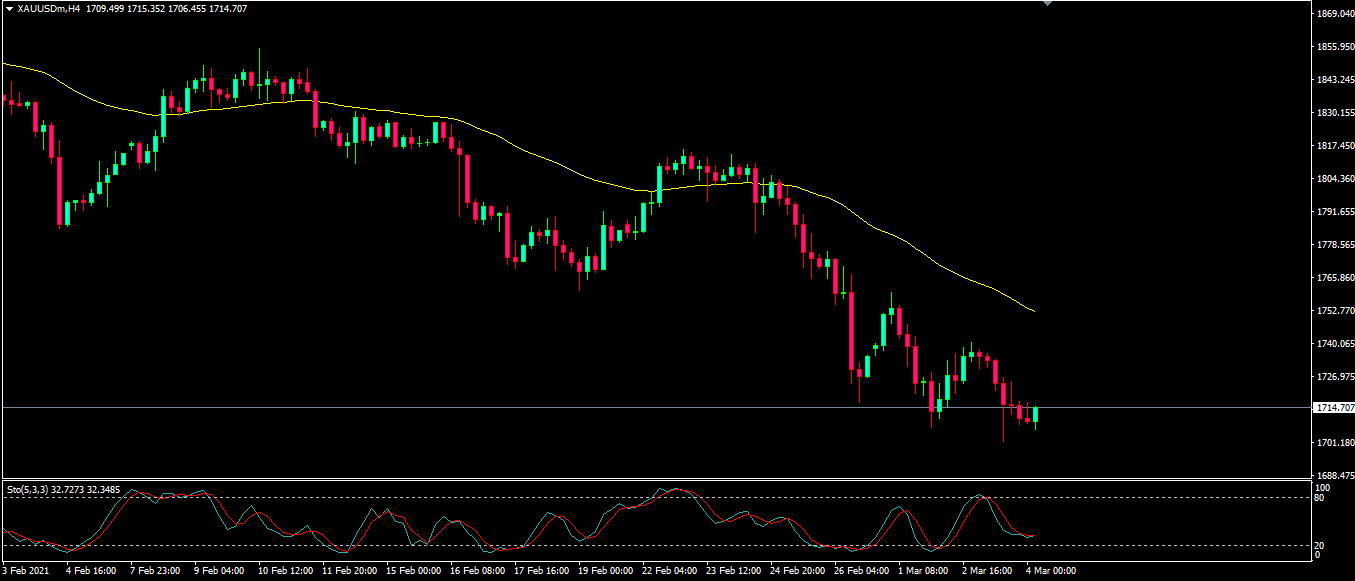Click the stochastic 20 level label

[x=1322, y=545]
